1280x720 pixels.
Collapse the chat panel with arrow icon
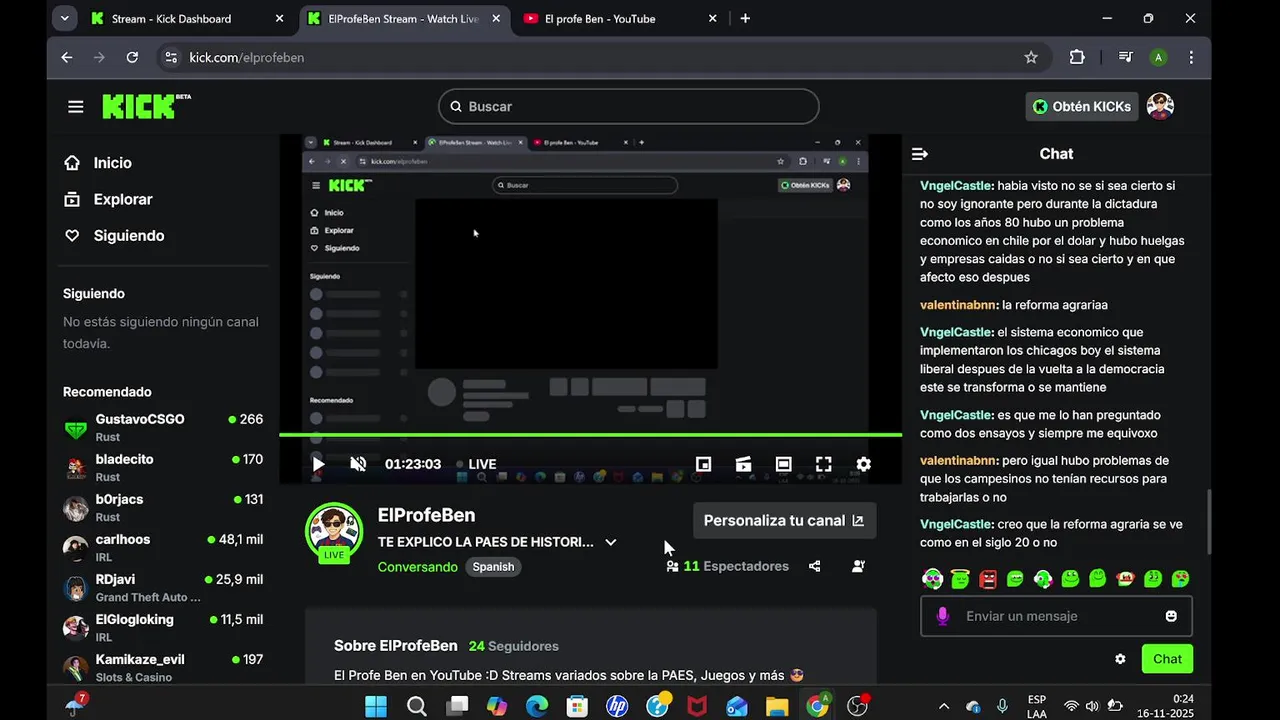click(920, 154)
